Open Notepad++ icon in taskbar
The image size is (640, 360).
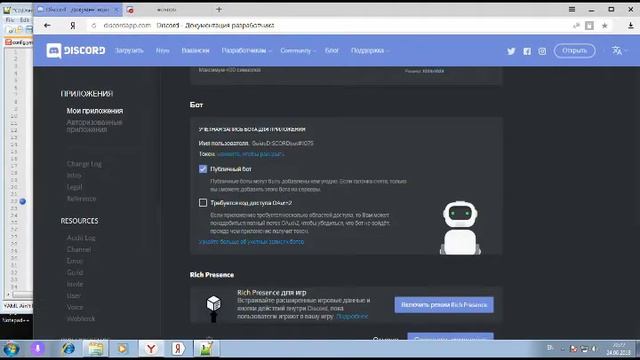[206, 349]
